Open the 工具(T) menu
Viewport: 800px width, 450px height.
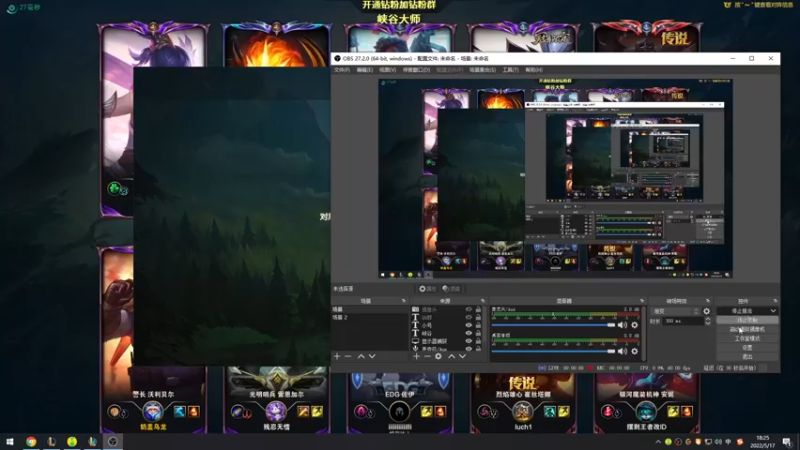point(510,70)
